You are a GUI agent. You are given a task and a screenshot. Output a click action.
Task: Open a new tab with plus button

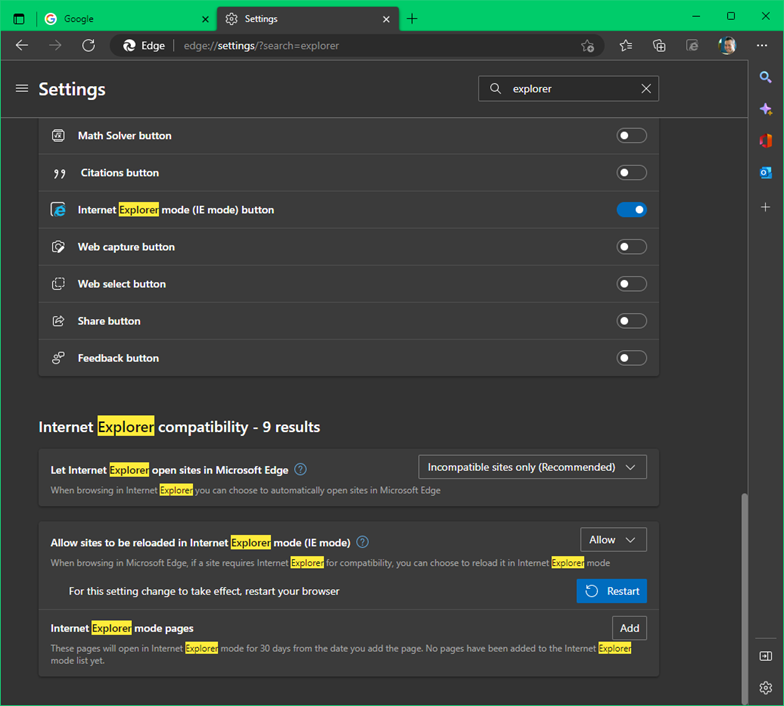point(412,19)
